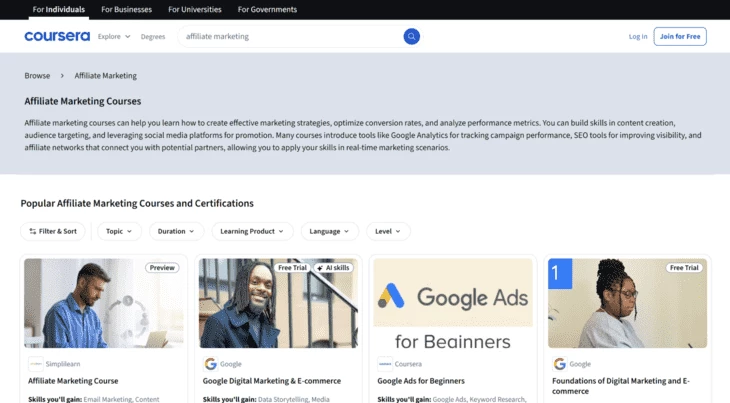Click the Google logo on Digital Marketing & E-commerce card
The height and width of the screenshot is (403, 730).
pos(210,364)
